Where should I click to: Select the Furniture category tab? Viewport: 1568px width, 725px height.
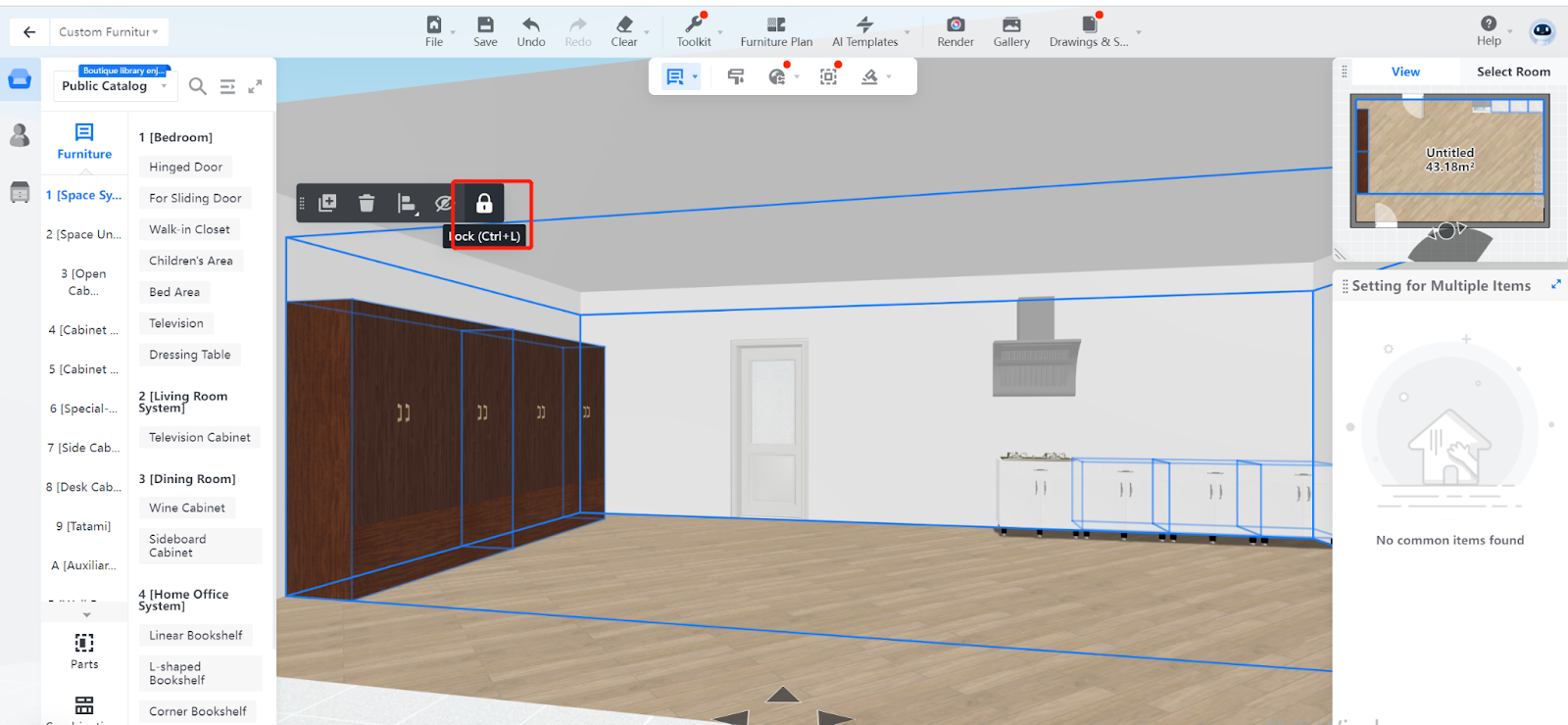coord(84,141)
